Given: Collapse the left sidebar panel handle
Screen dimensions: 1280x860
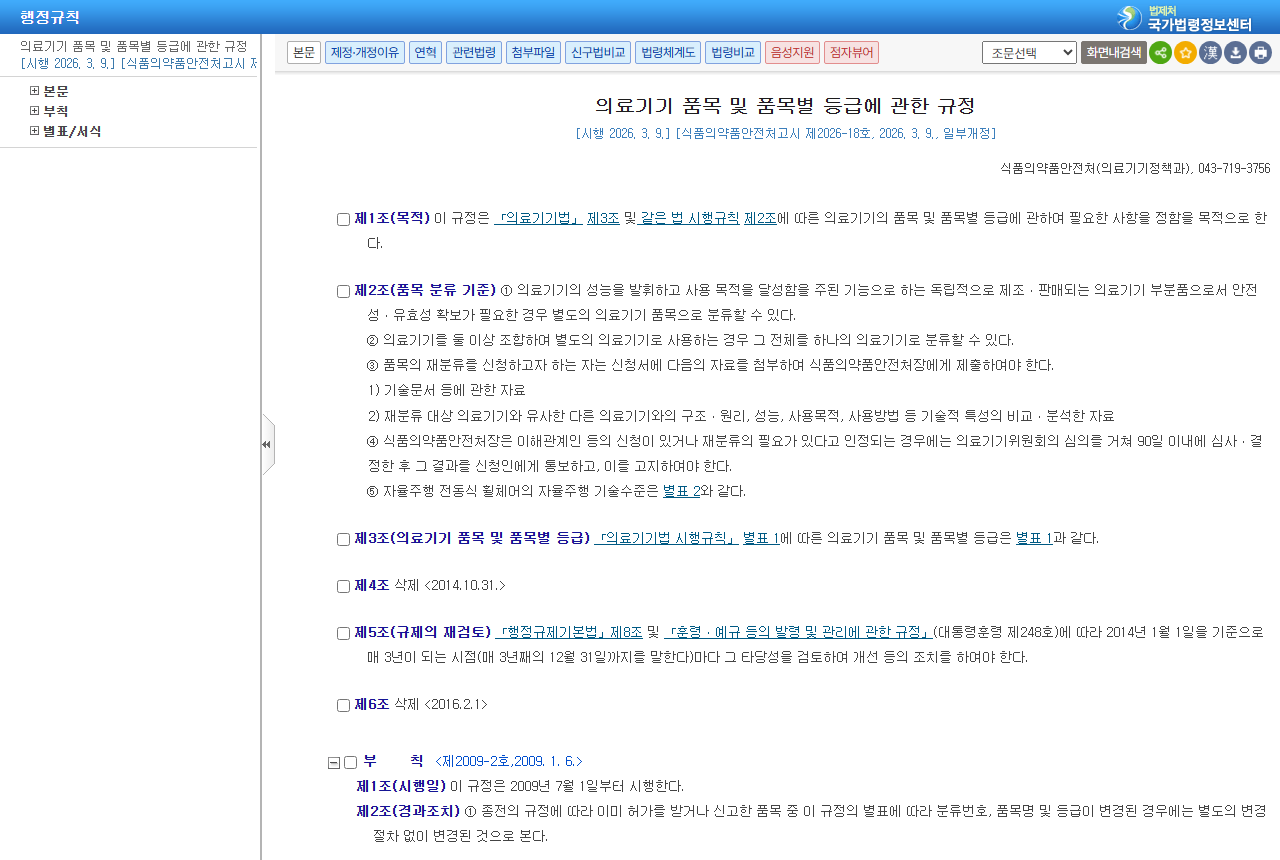Looking at the screenshot, I should click(x=267, y=444).
